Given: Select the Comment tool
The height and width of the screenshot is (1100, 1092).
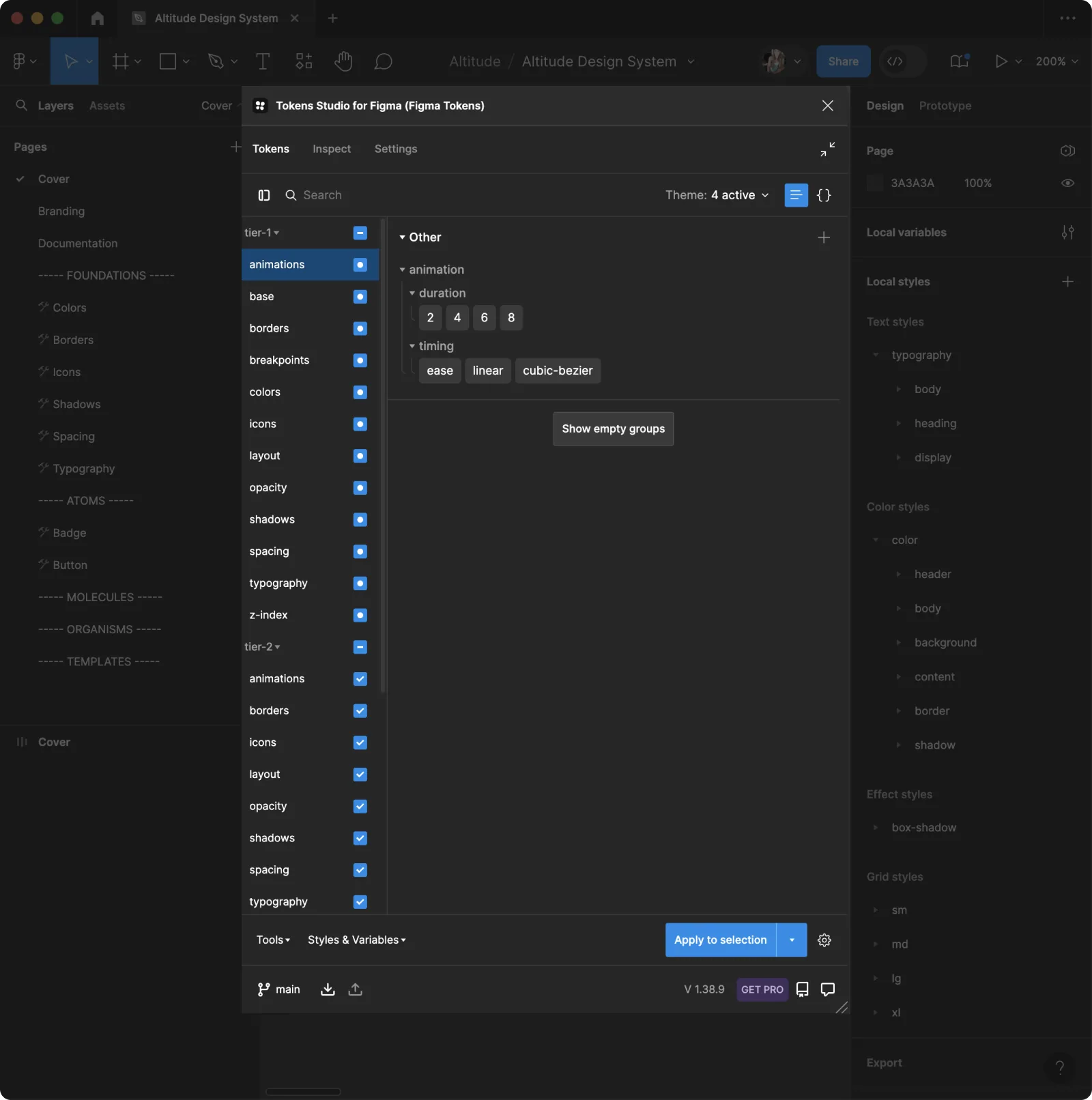Looking at the screenshot, I should [384, 61].
